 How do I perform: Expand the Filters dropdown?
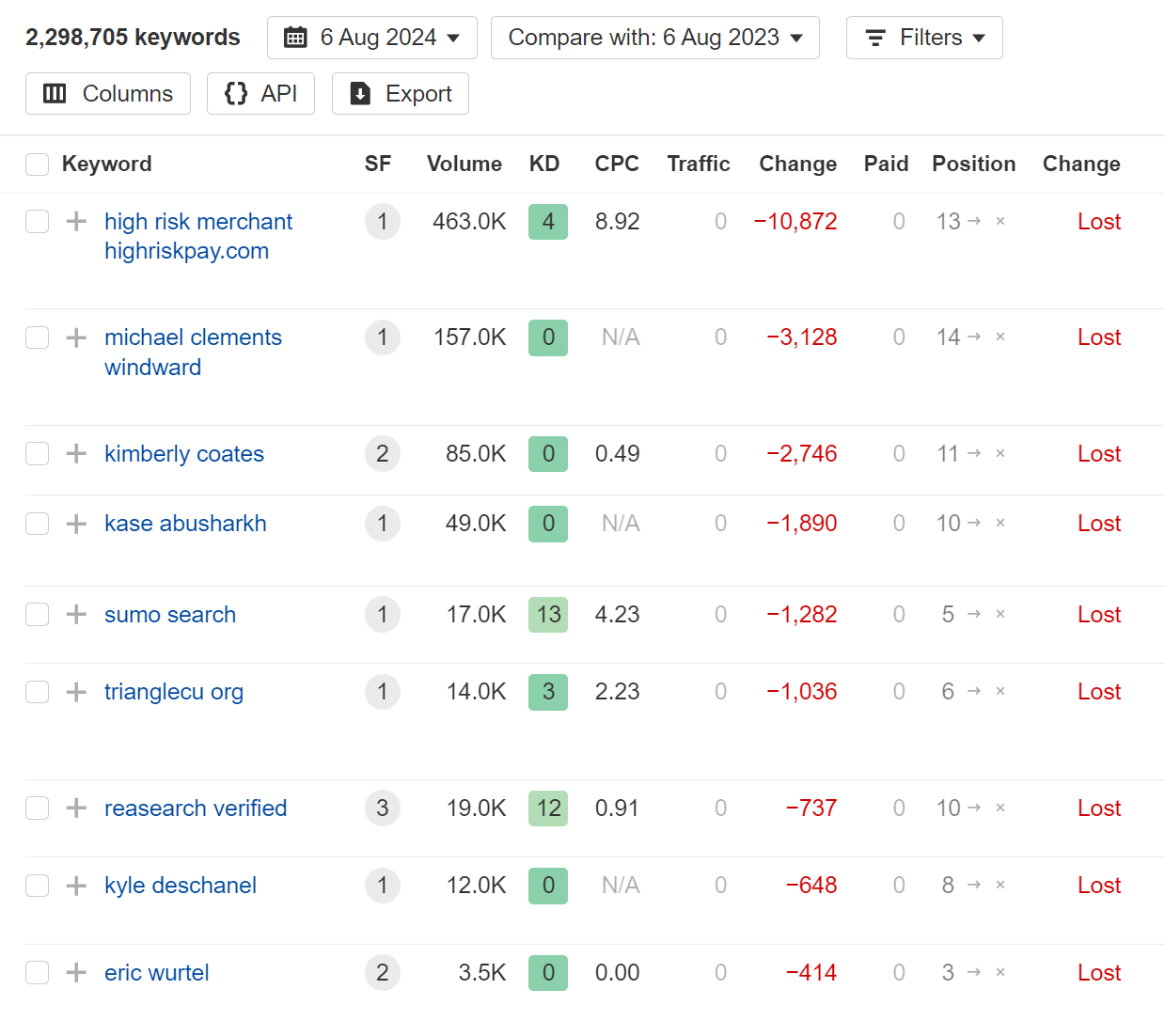click(x=923, y=38)
